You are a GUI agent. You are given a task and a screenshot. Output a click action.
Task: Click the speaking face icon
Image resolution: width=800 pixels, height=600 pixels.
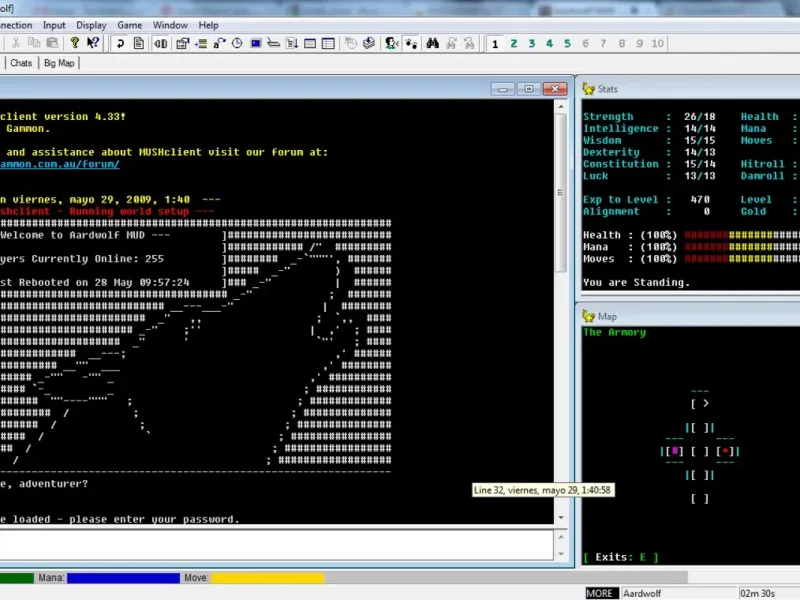point(392,43)
